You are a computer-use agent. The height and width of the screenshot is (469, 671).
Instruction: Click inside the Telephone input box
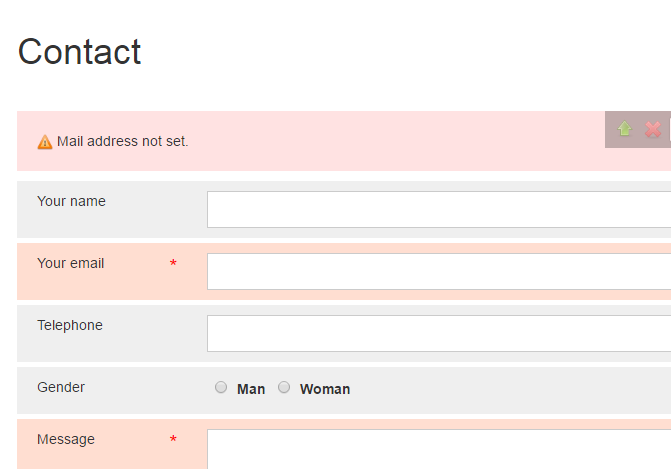pos(438,334)
